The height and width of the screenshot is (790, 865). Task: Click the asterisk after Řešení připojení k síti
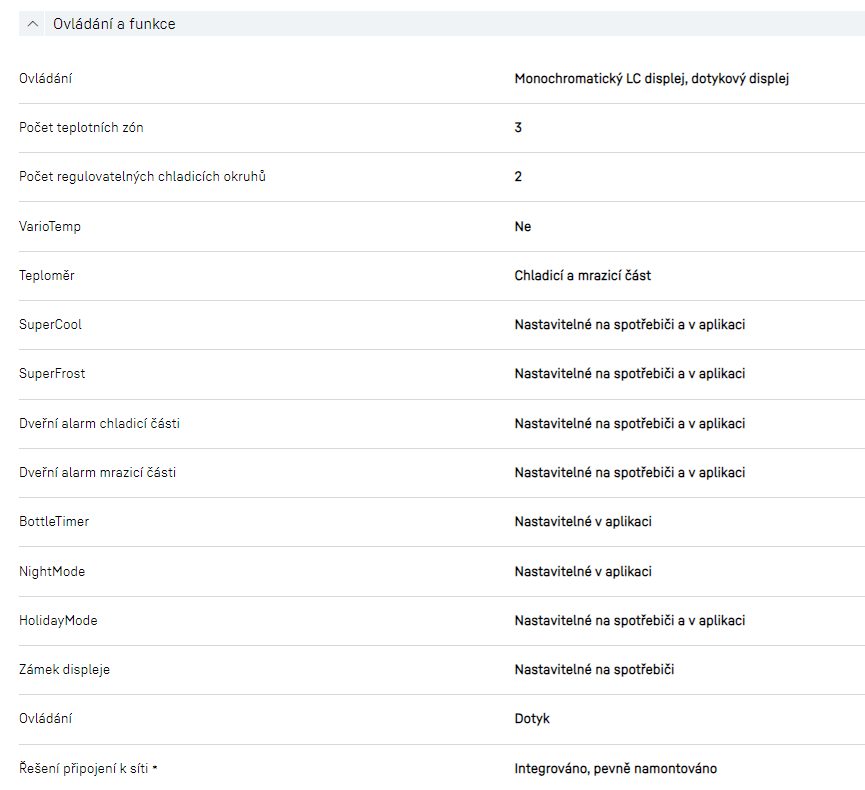[x=155, y=768]
